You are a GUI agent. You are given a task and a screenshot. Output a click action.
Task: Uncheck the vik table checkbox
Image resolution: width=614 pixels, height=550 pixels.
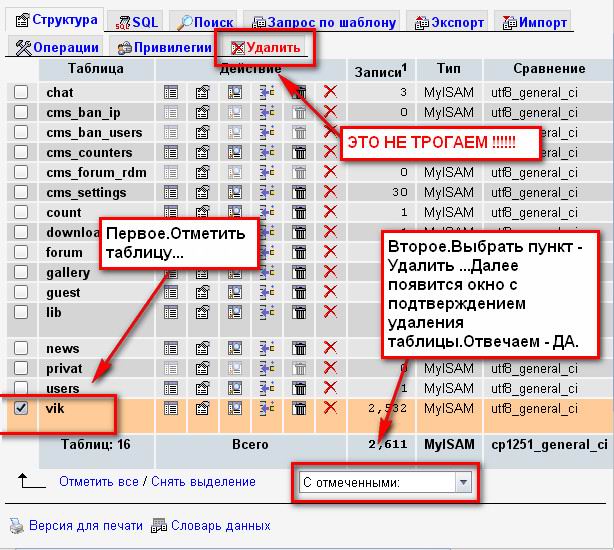(21, 408)
